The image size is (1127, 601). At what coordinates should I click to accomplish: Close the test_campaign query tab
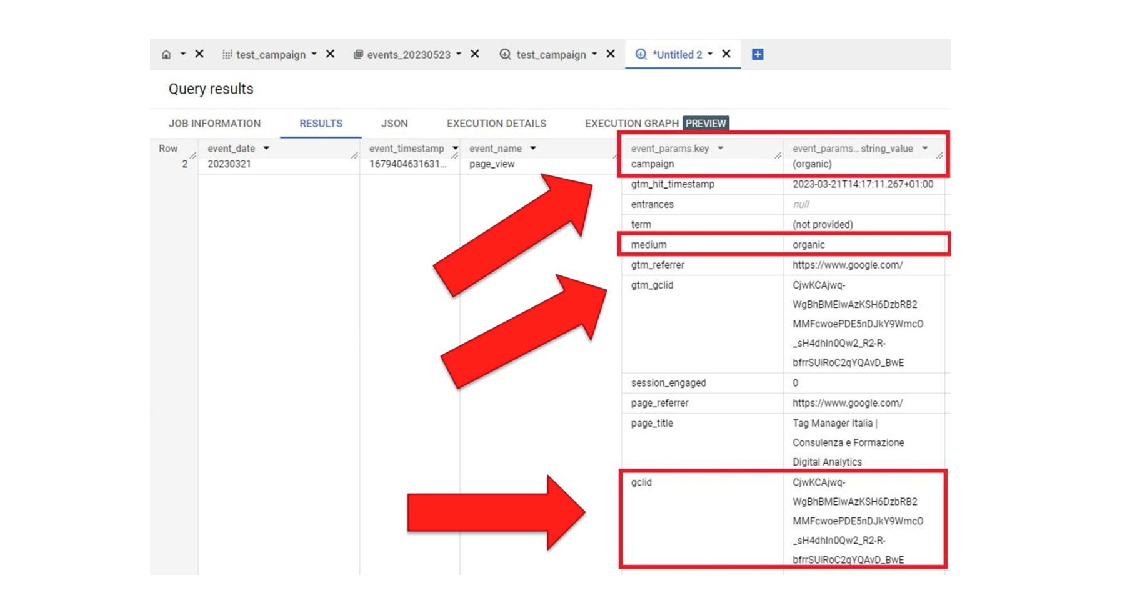610,54
